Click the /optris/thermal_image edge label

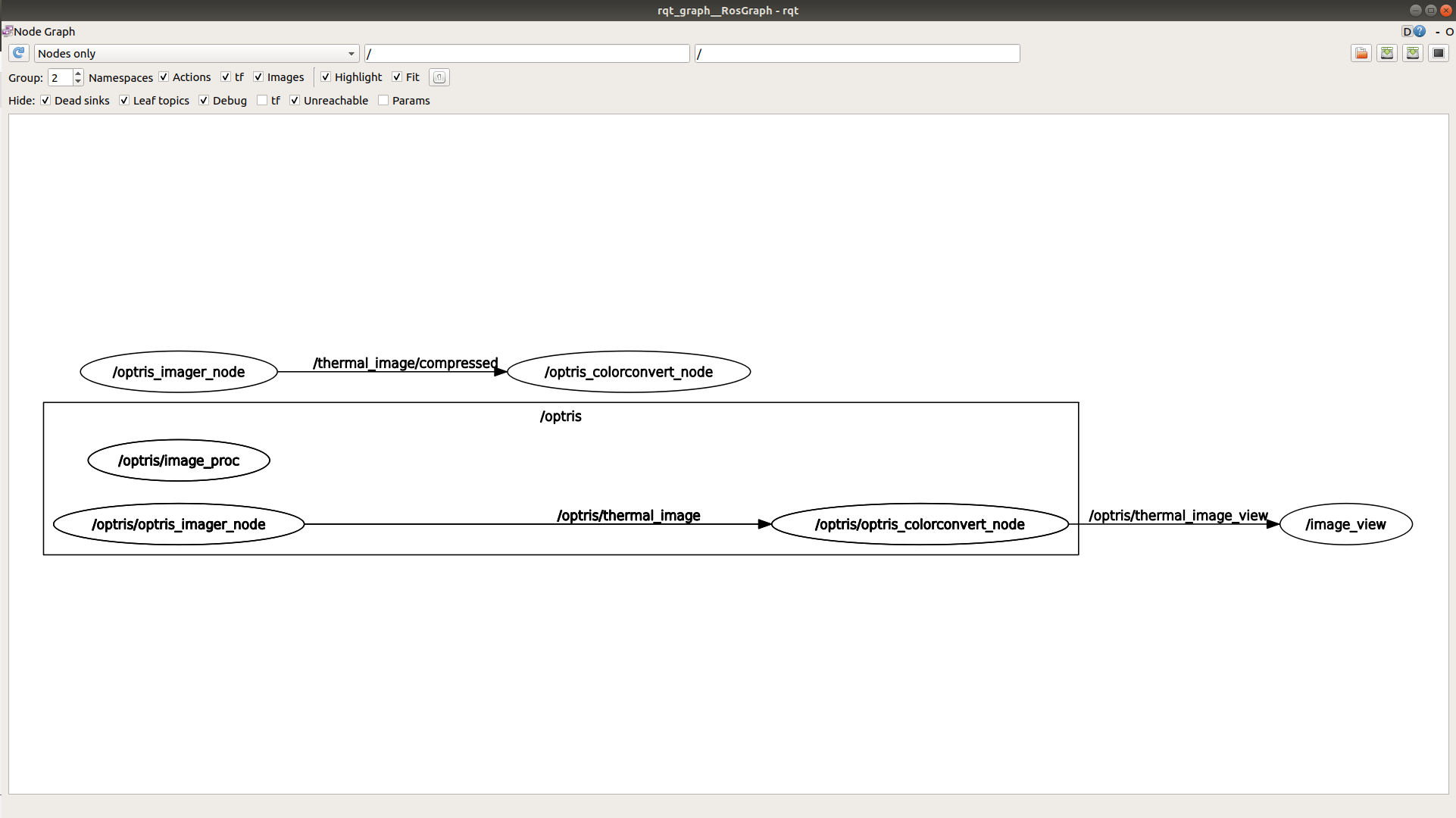coord(629,515)
